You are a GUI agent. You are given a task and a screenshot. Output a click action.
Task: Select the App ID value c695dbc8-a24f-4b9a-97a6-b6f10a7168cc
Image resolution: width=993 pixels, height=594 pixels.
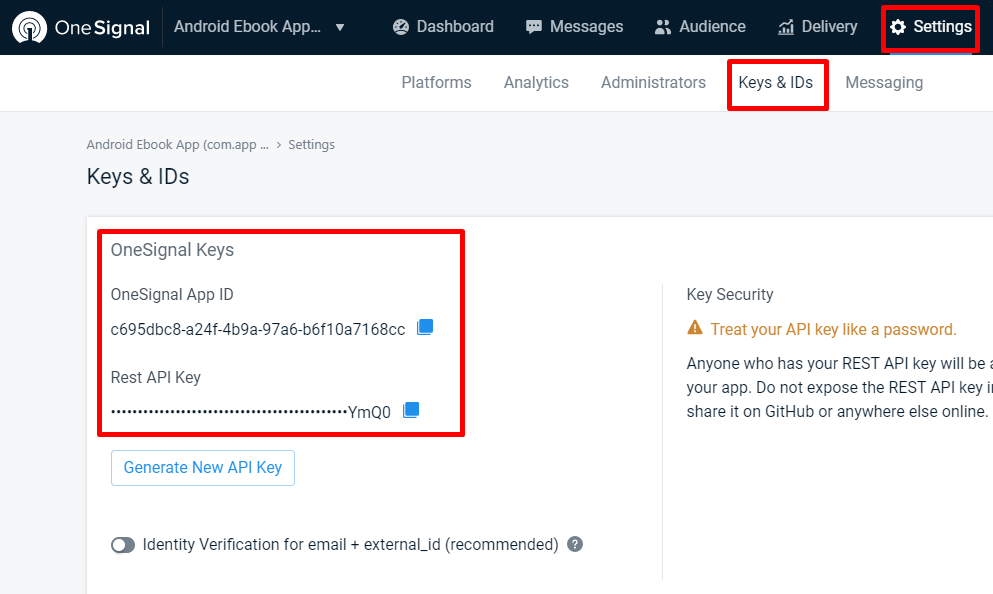[x=258, y=329]
